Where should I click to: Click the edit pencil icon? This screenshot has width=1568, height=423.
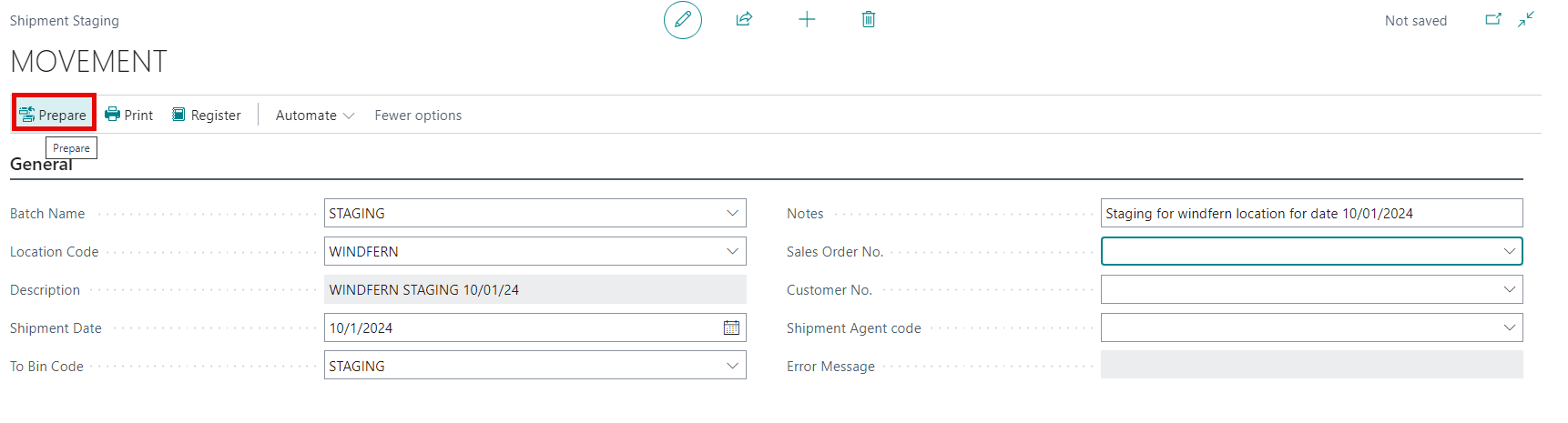tap(683, 20)
